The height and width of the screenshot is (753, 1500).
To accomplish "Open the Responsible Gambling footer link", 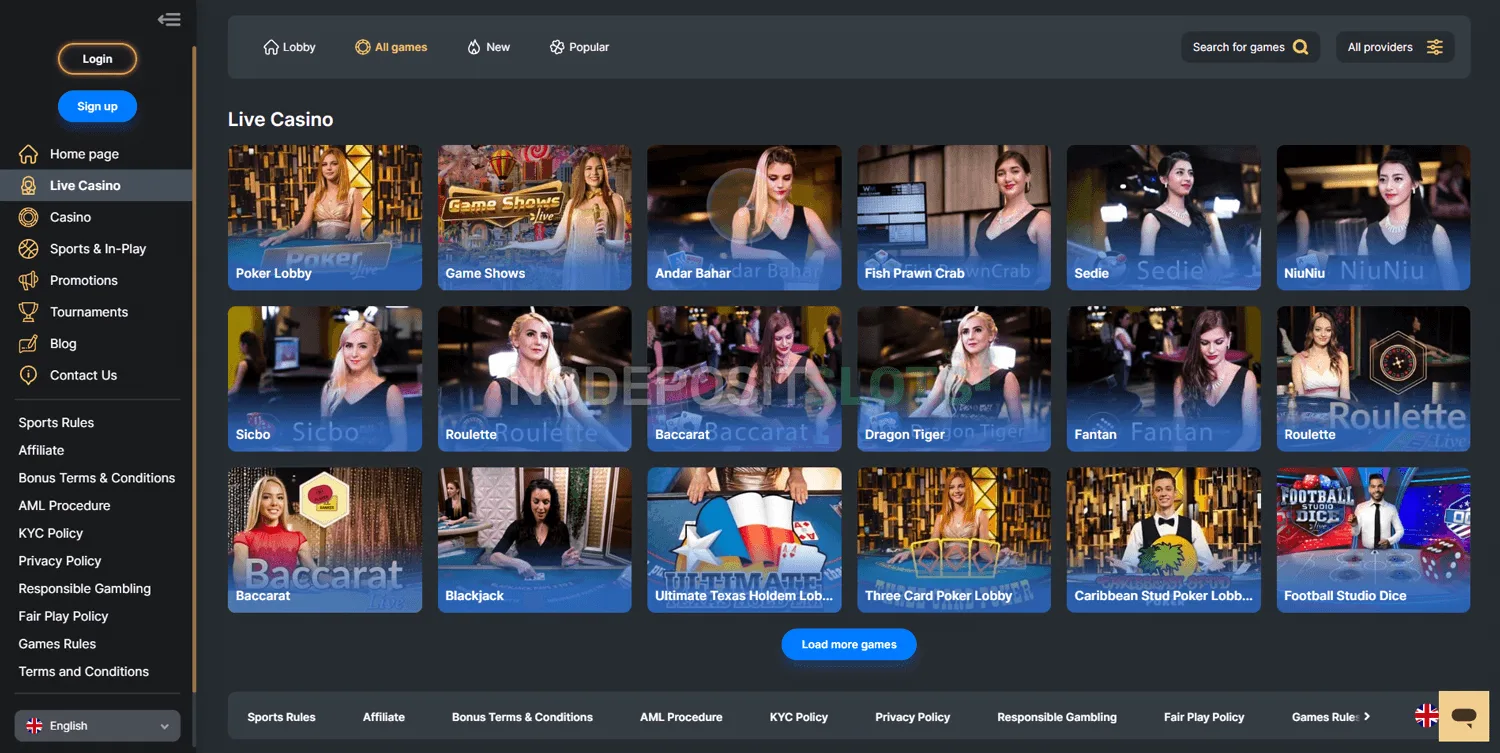I will (x=1056, y=716).
